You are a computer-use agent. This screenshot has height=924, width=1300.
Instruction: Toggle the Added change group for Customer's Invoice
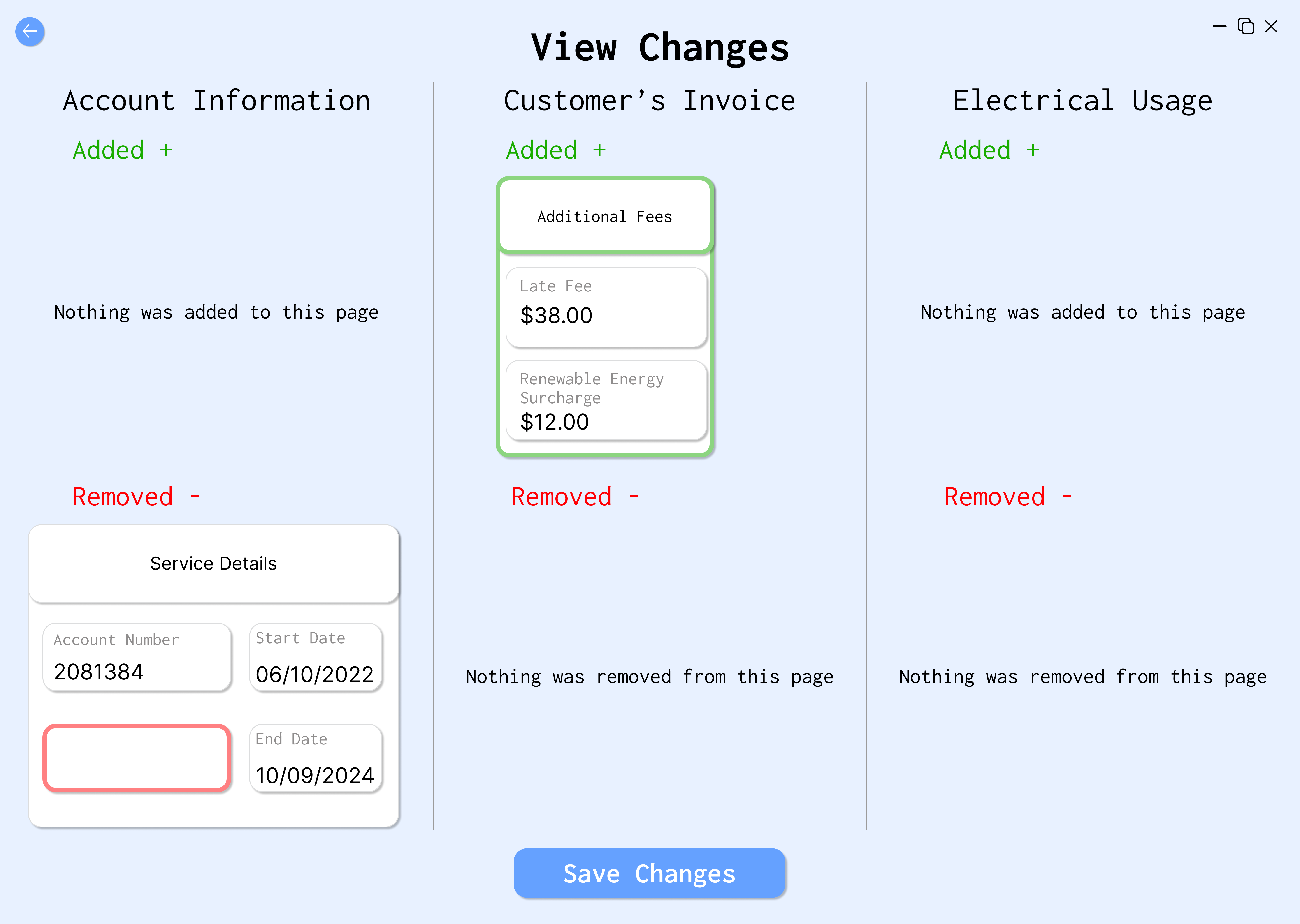point(555,150)
